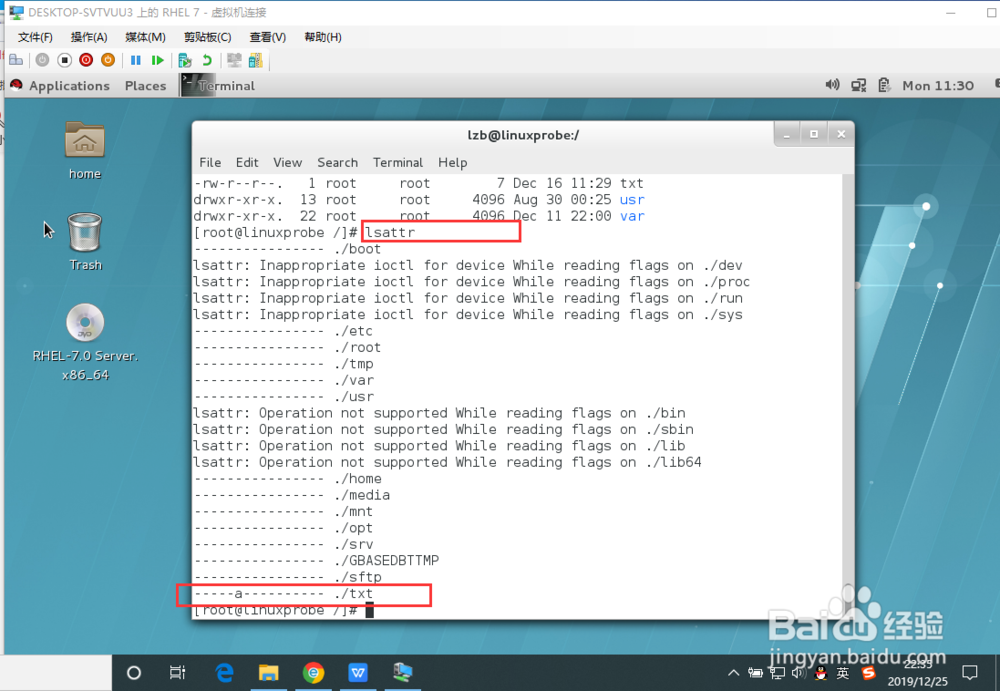
Task: Close the lzb@linuxprobe terminal window
Action: (841, 134)
